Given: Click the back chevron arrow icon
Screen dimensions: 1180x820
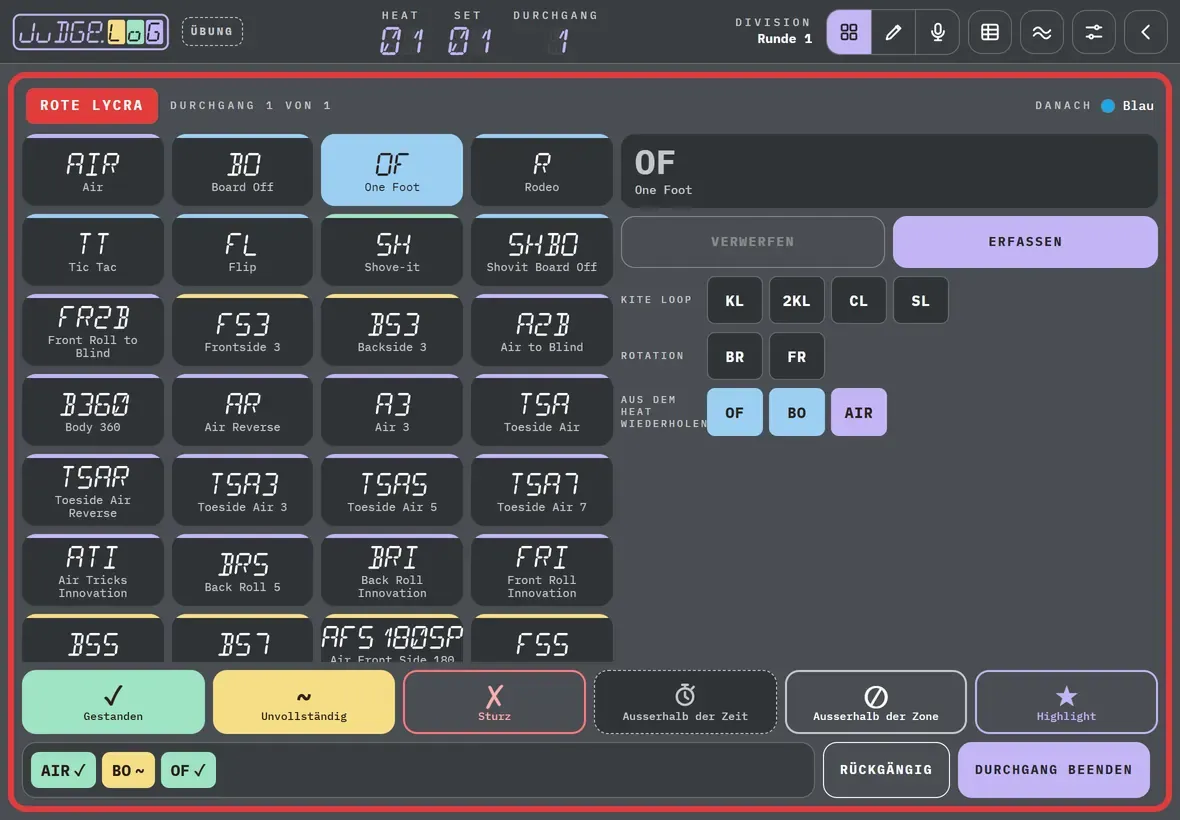Looking at the screenshot, I should pos(1145,32).
